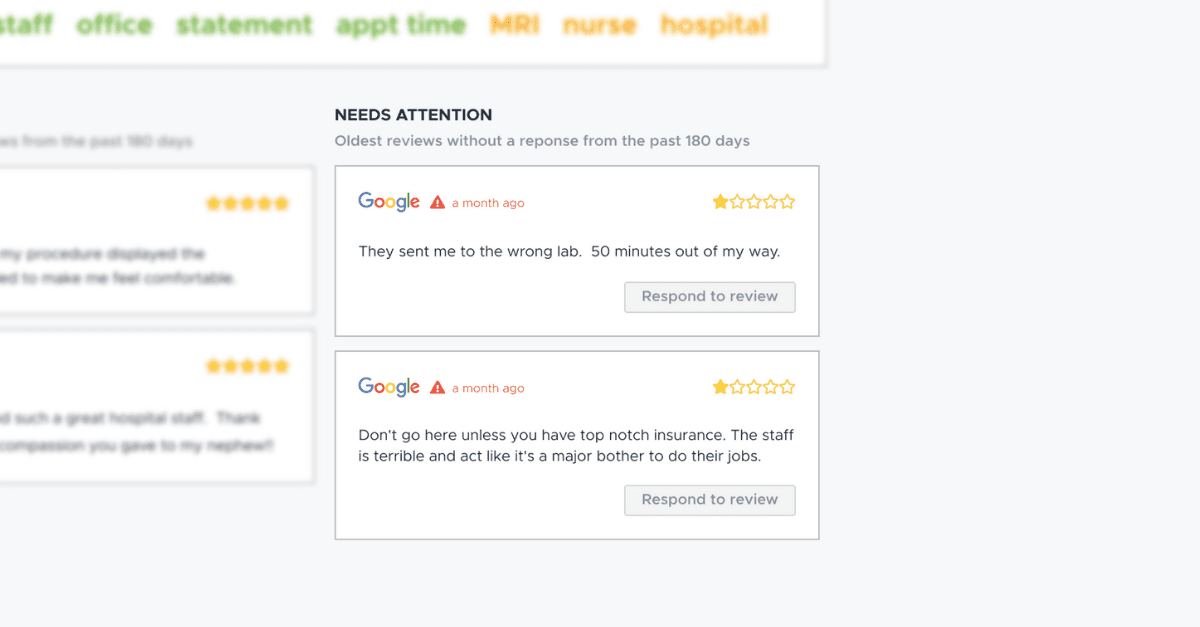This screenshot has height=627, width=1200.
Task: Click 'a month ago' on first review
Action: coord(488,203)
